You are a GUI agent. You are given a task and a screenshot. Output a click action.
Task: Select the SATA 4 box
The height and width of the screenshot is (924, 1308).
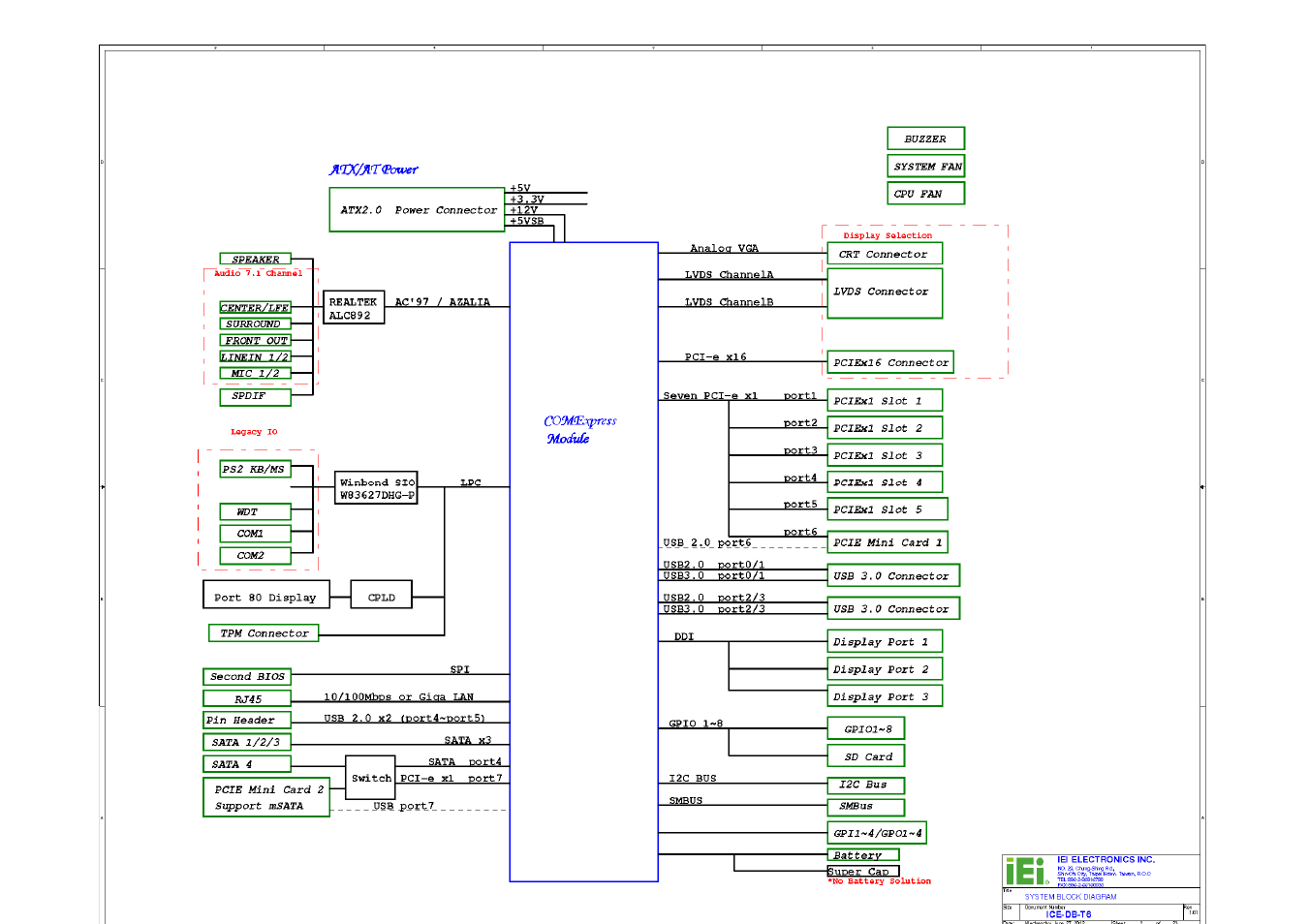[x=247, y=764]
